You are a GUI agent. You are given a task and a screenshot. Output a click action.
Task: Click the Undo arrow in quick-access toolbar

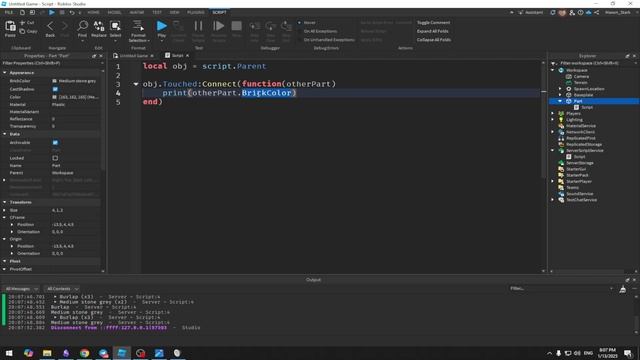tap(72, 13)
